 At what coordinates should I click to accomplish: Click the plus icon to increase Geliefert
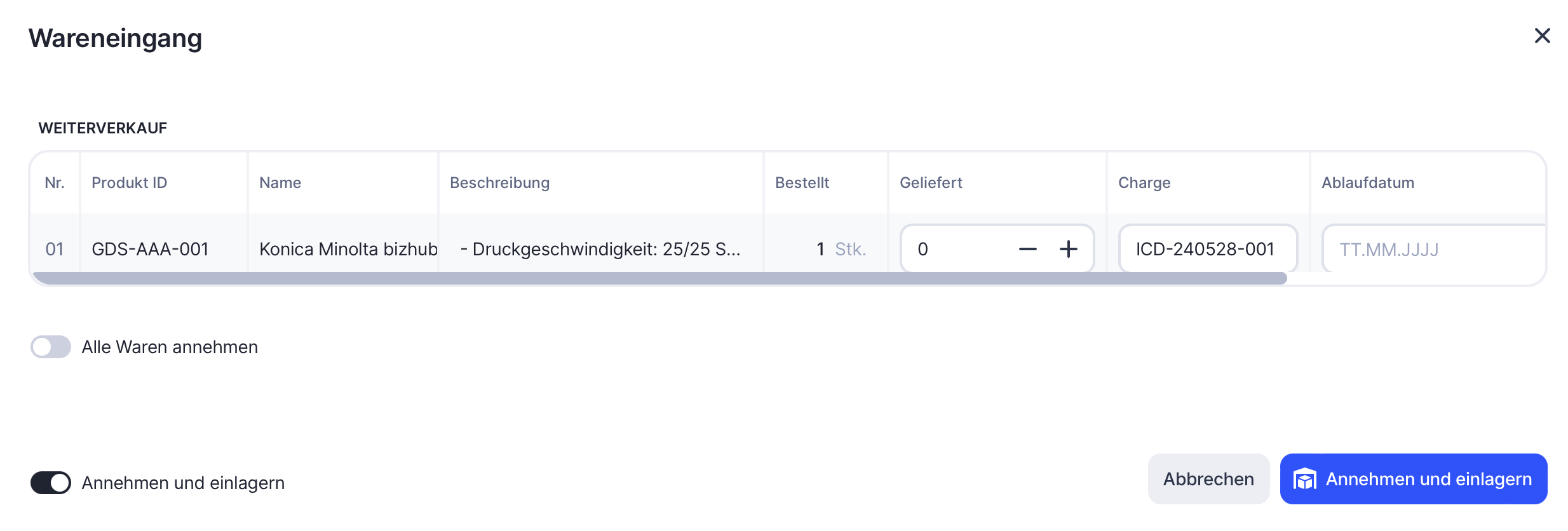[x=1068, y=249]
